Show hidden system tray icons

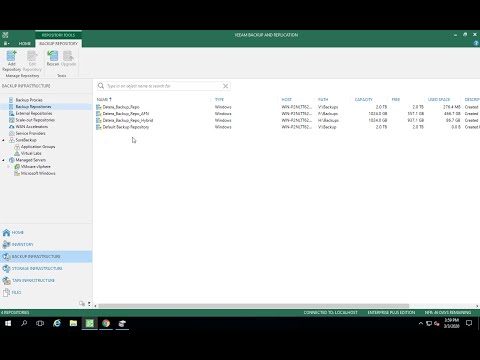tap(421, 323)
